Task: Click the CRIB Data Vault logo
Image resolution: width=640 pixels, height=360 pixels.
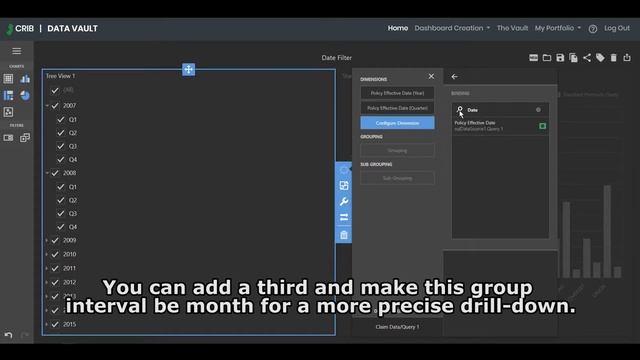Action: [x=52, y=29]
